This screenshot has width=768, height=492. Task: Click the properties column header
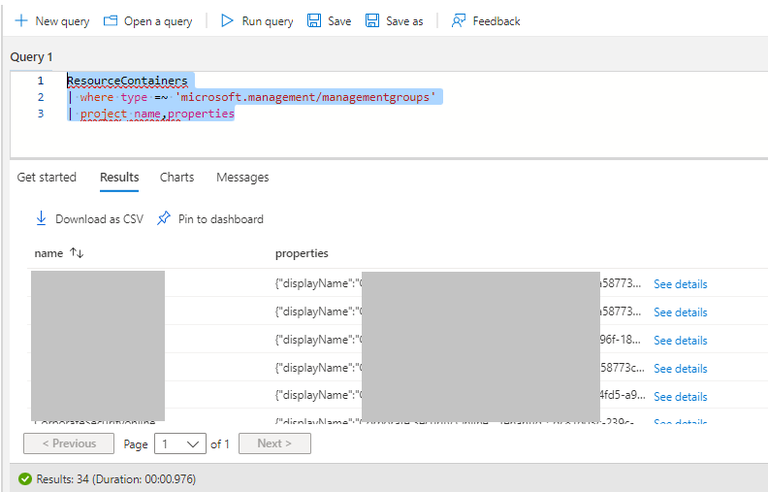[x=302, y=253]
